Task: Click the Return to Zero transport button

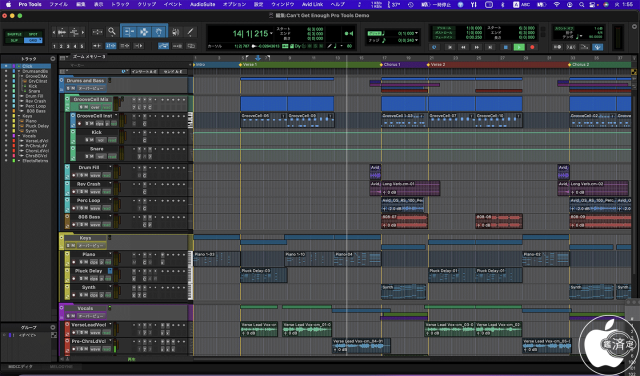Action: (x=450, y=47)
